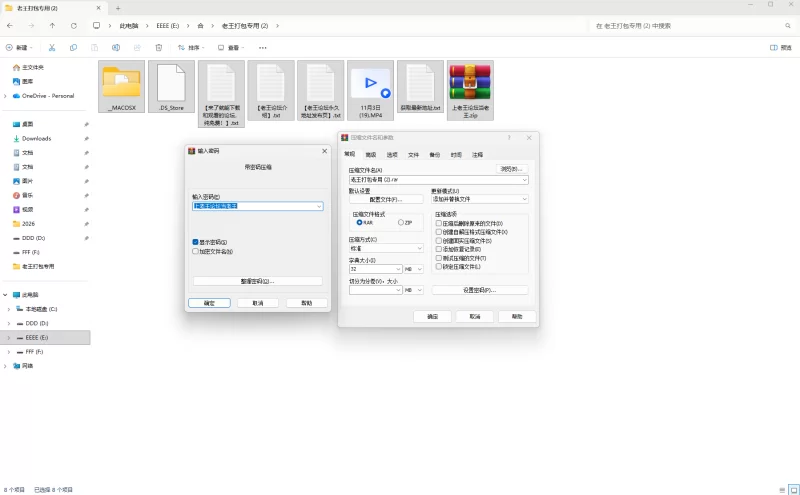Viewport: 800px width, 495px height.
Task: Select the 【老王论坛永久地址发布页】.txt file
Action: [320, 90]
